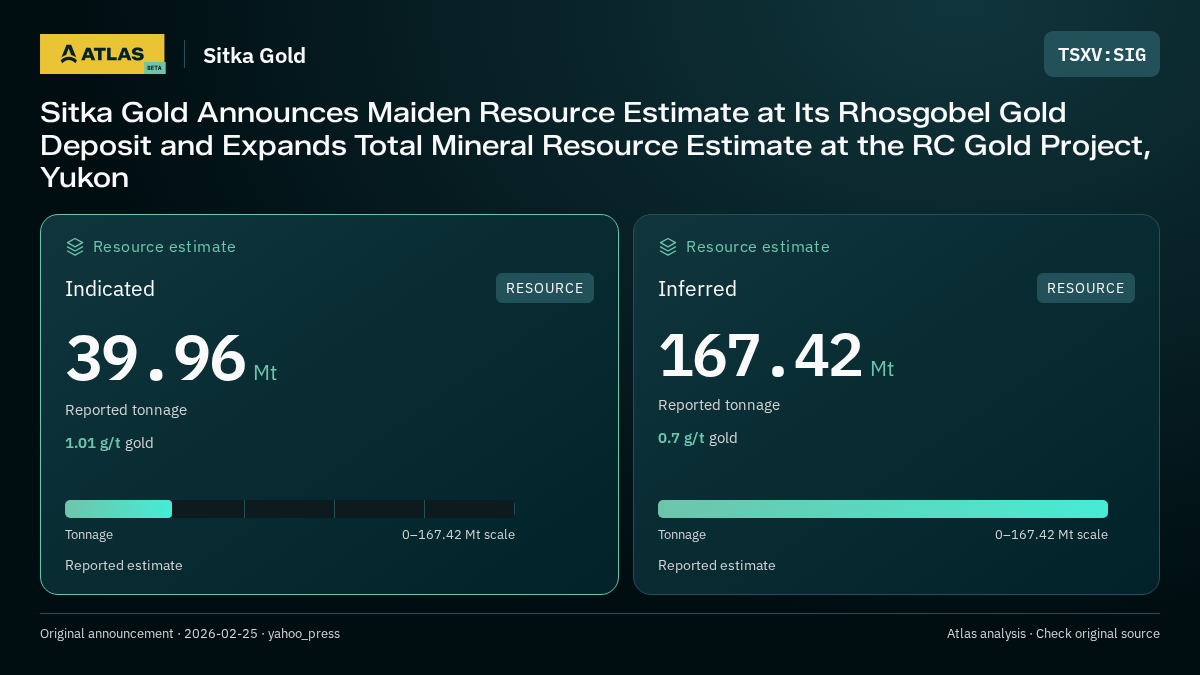Click the 'Indicated' card heading

point(110,289)
